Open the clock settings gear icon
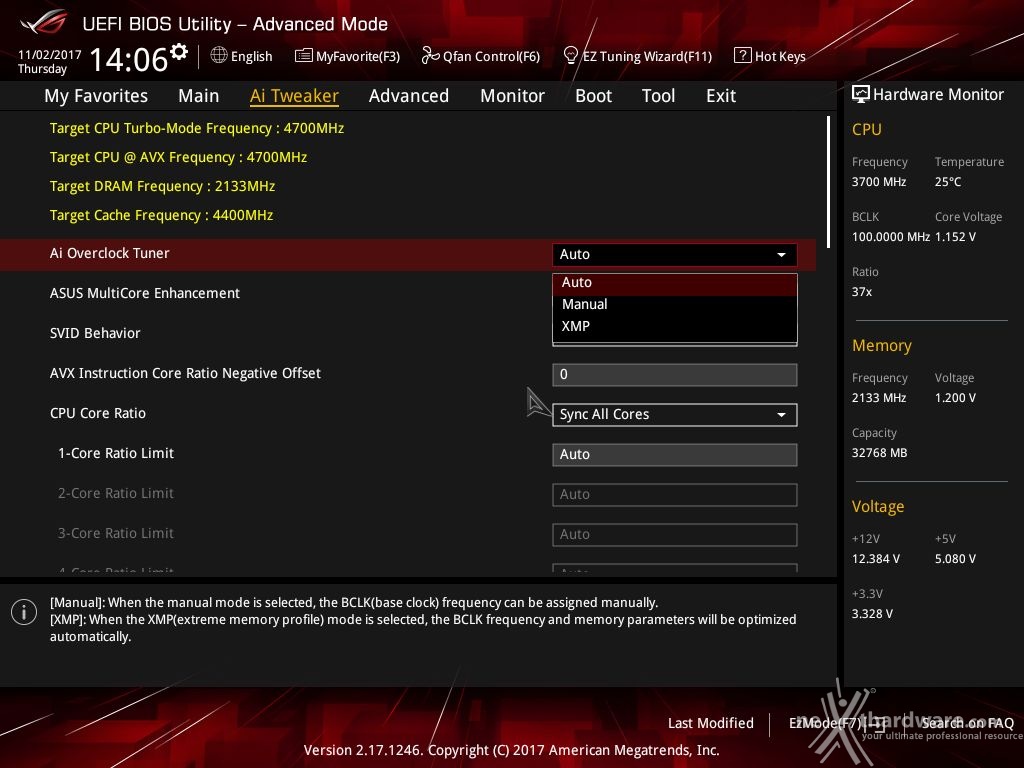 coord(178,52)
